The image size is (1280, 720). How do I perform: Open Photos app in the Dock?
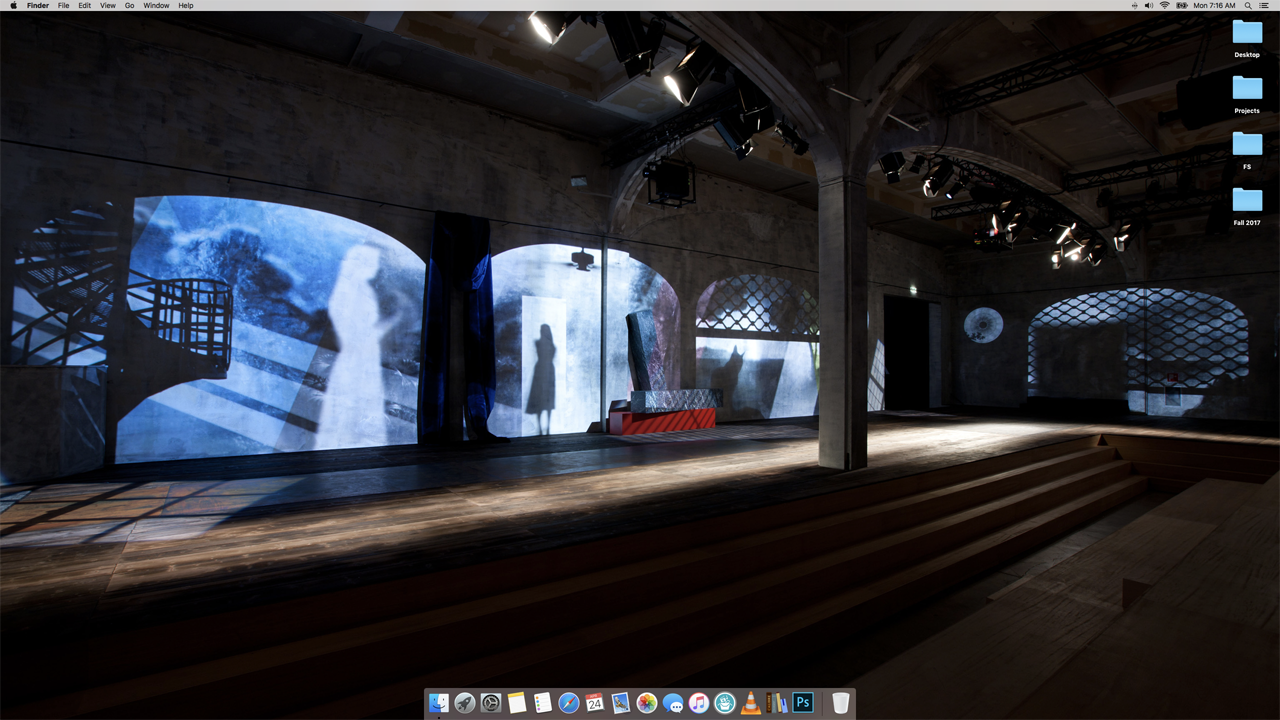click(x=646, y=703)
